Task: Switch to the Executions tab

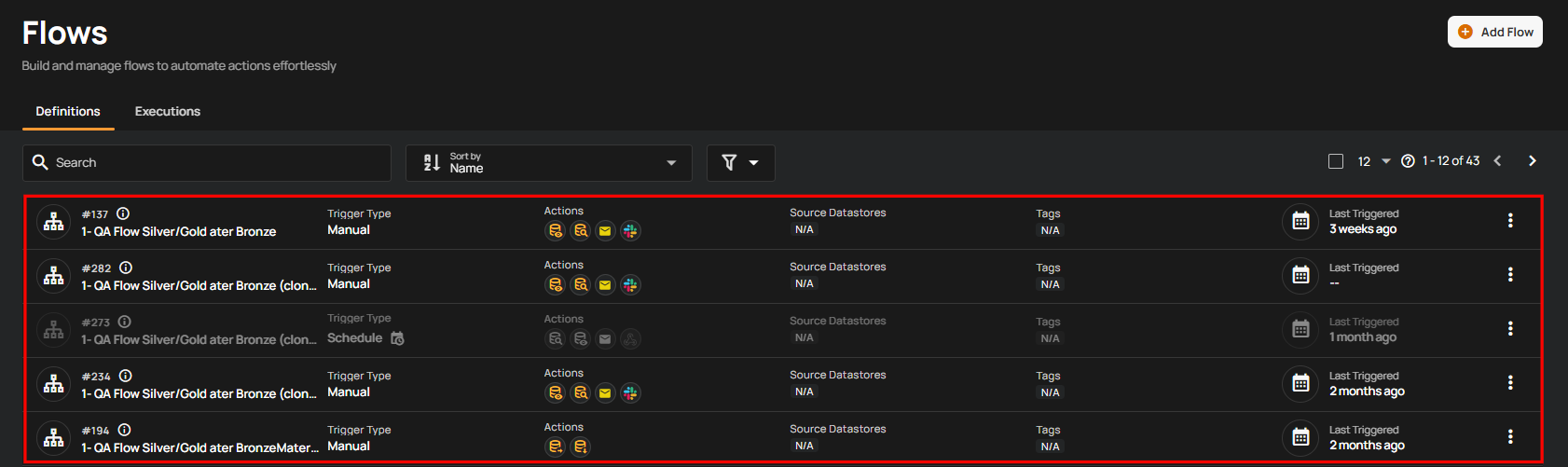Action: coord(168,111)
